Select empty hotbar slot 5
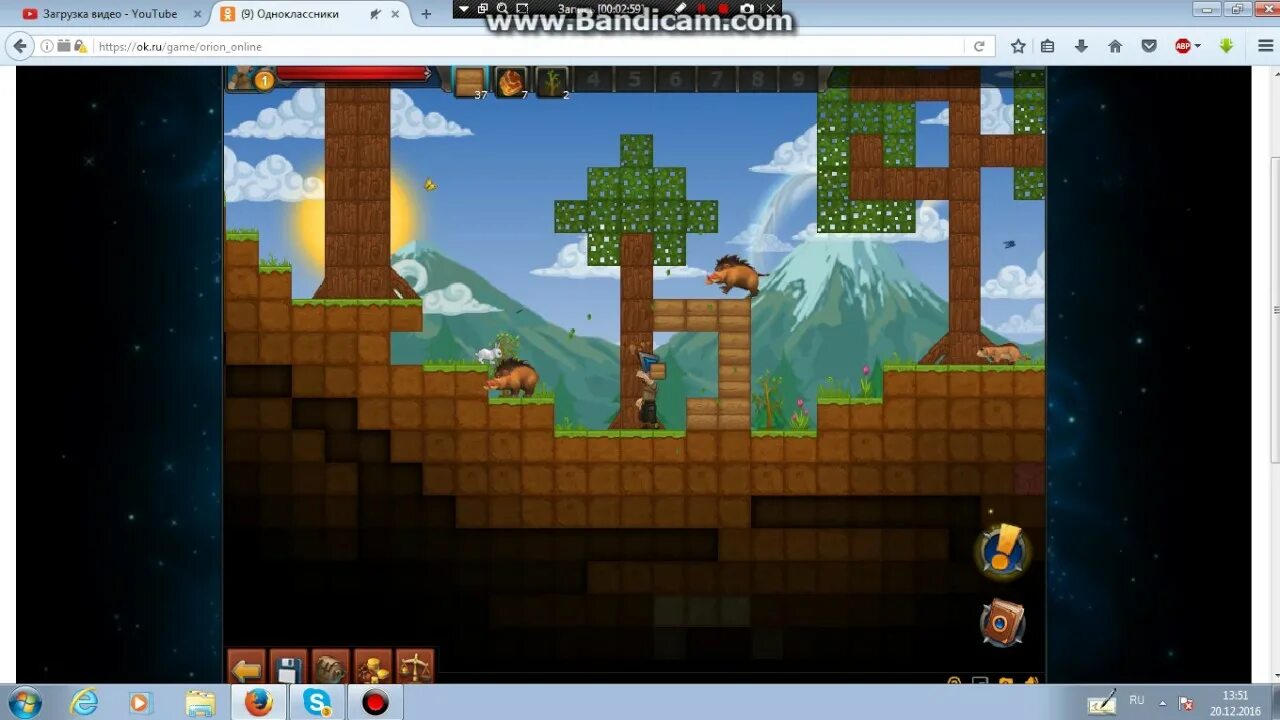1280x720 pixels. coord(634,80)
